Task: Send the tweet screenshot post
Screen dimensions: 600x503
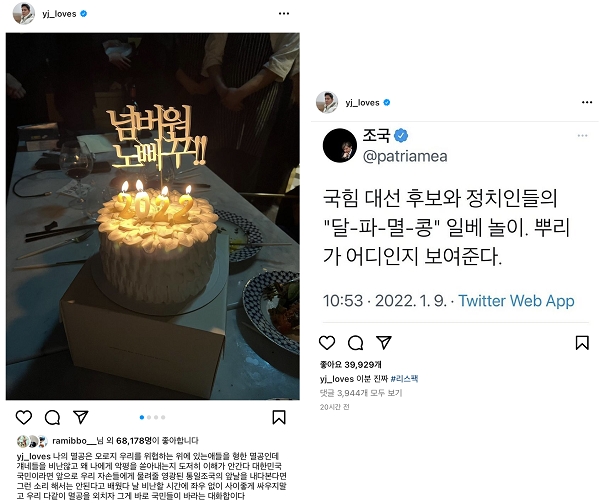Action: pyautogui.click(x=384, y=342)
